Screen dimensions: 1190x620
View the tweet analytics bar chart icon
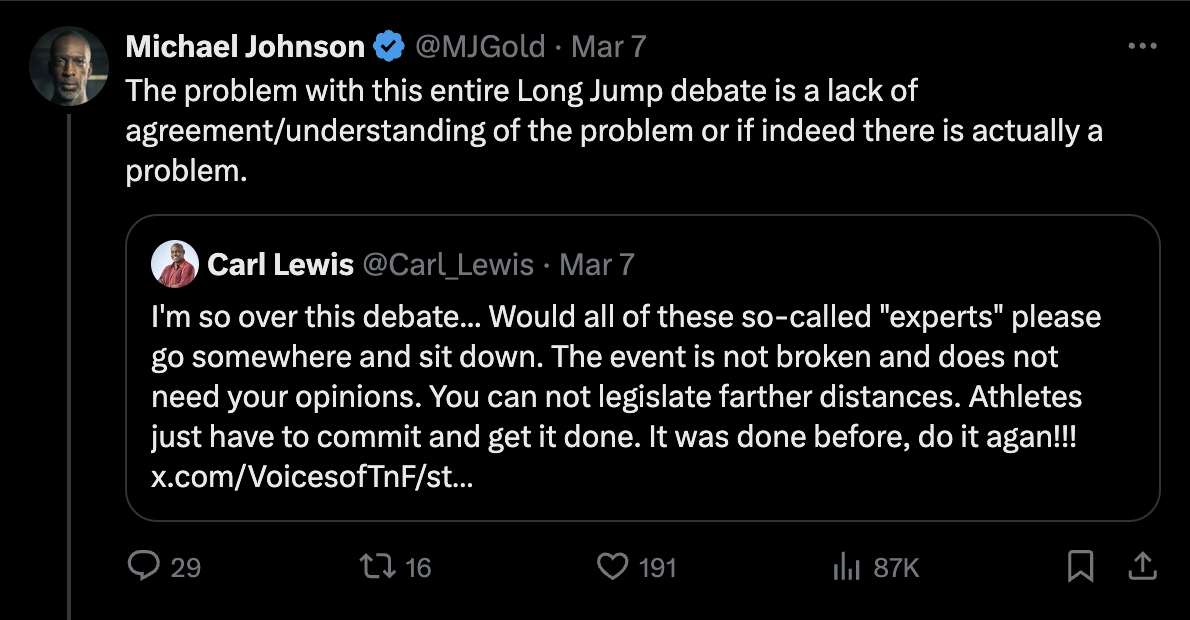point(847,568)
